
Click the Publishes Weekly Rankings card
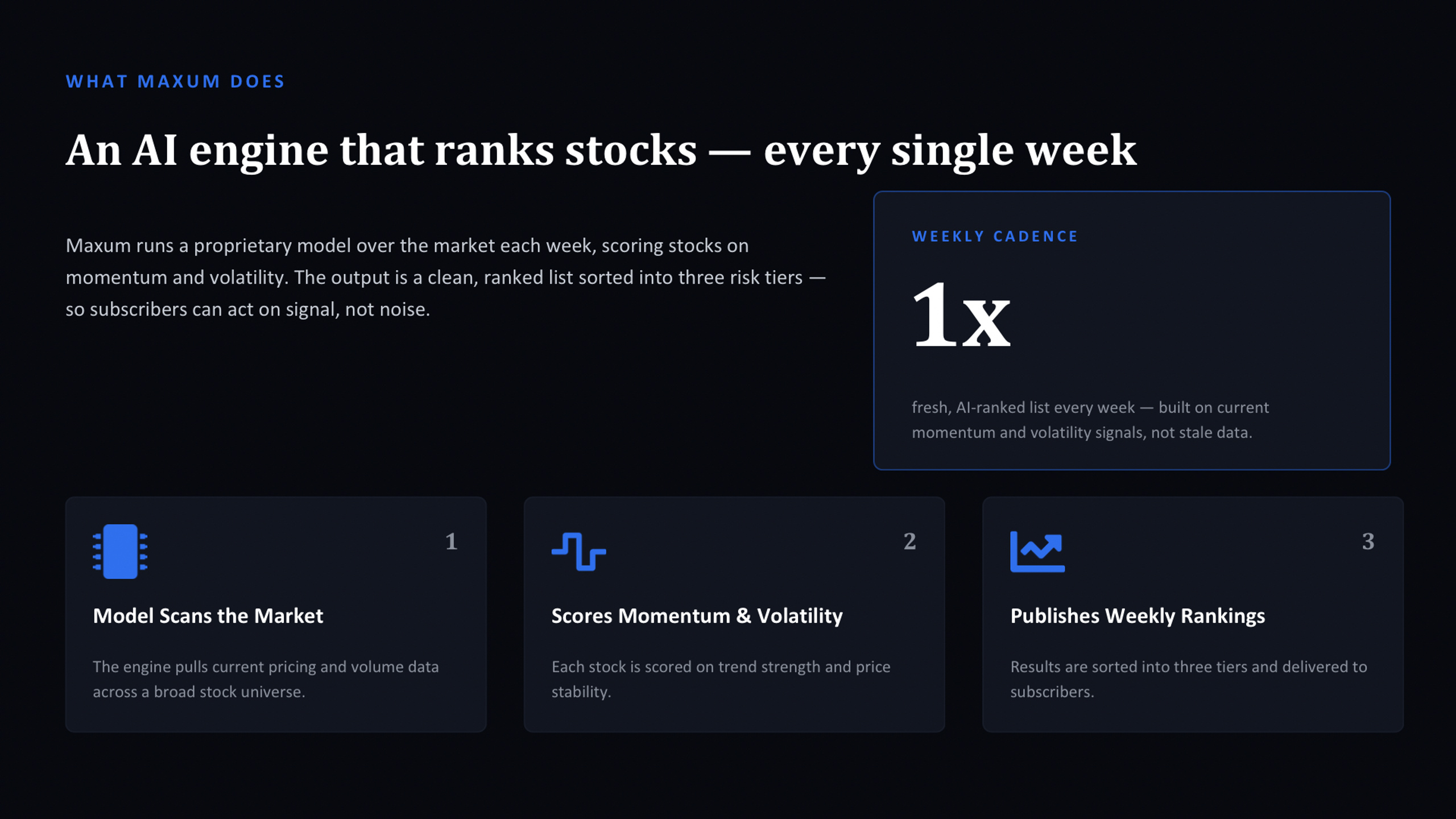[x=1193, y=614]
